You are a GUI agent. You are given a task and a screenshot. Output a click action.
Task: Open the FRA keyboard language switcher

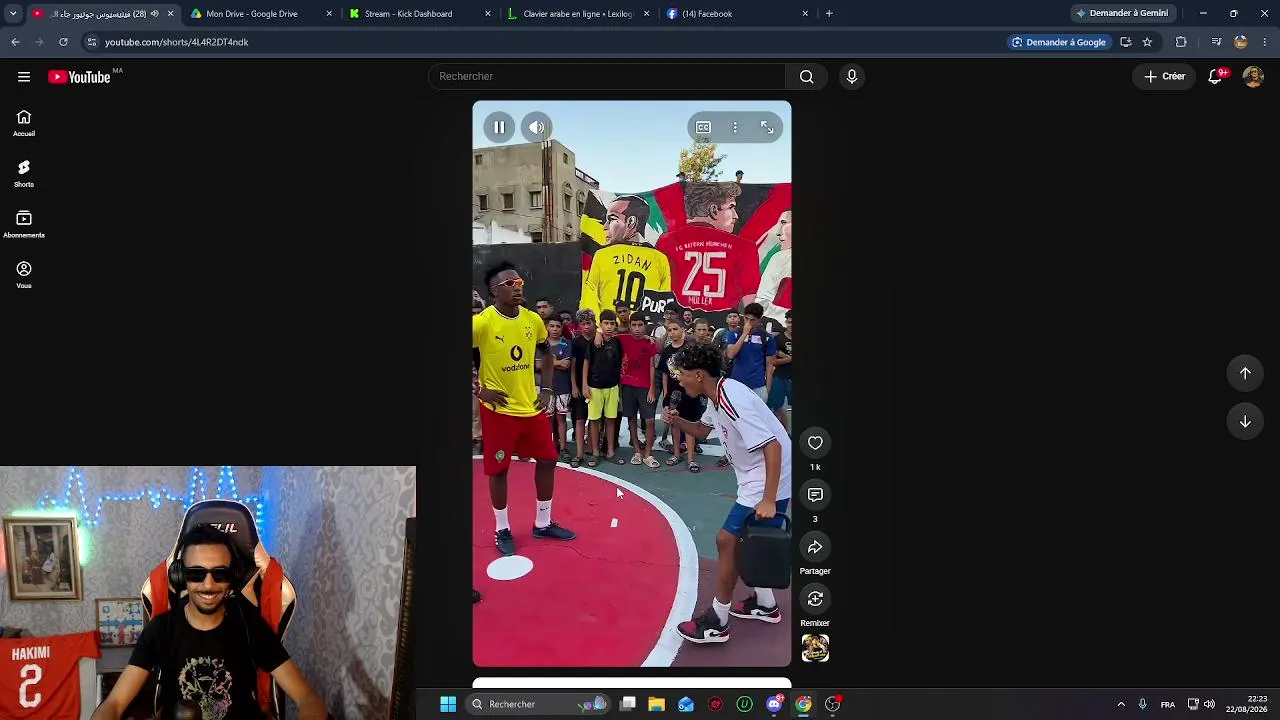tap(1168, 705)
